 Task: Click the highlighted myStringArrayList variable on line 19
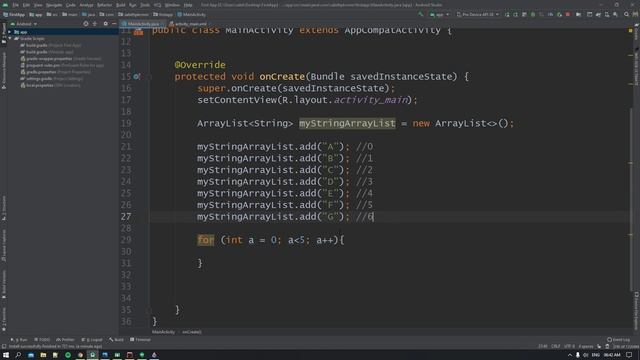click(x=347, y=123)
